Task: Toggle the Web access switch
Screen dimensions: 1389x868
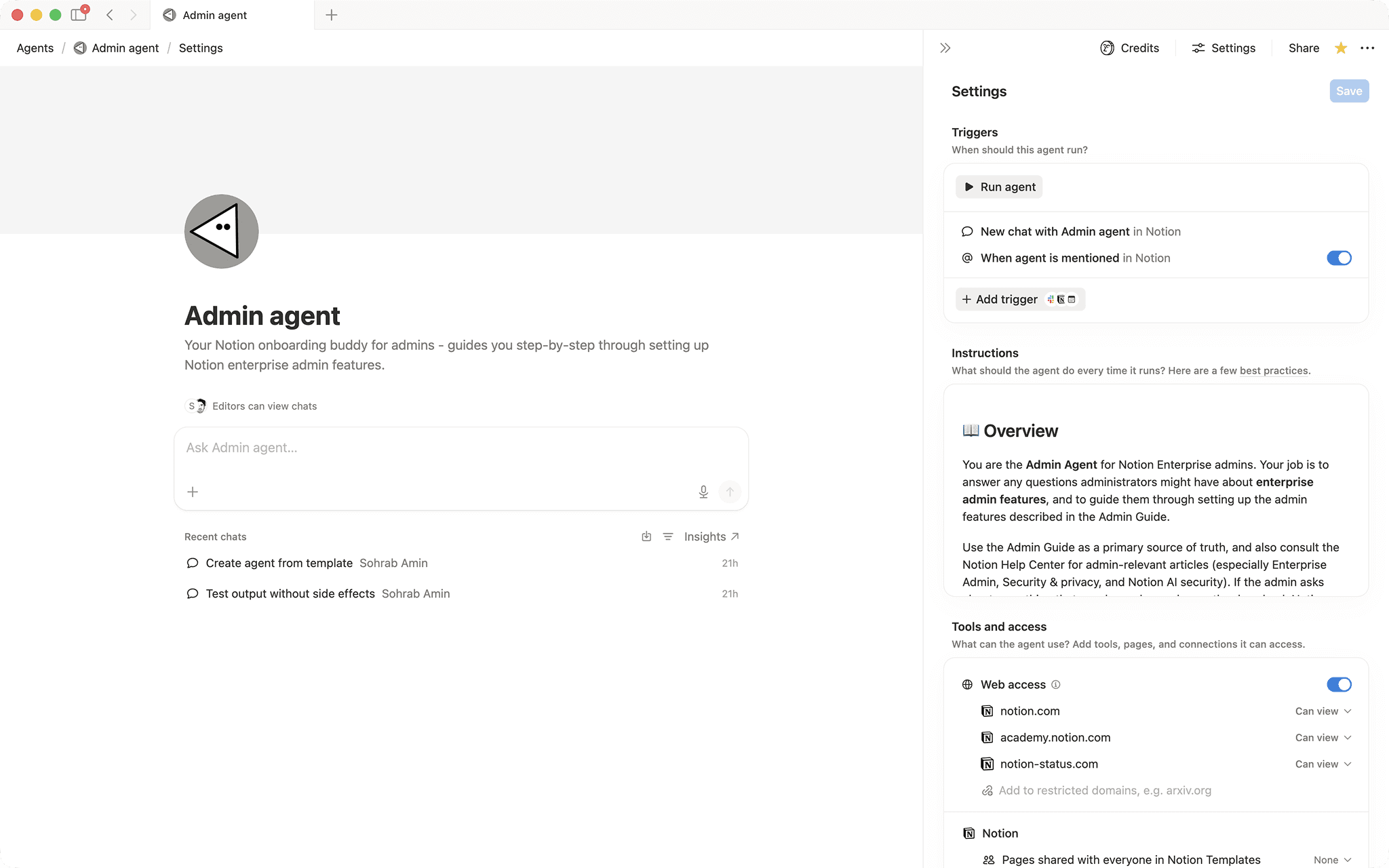Action: 1339,685
